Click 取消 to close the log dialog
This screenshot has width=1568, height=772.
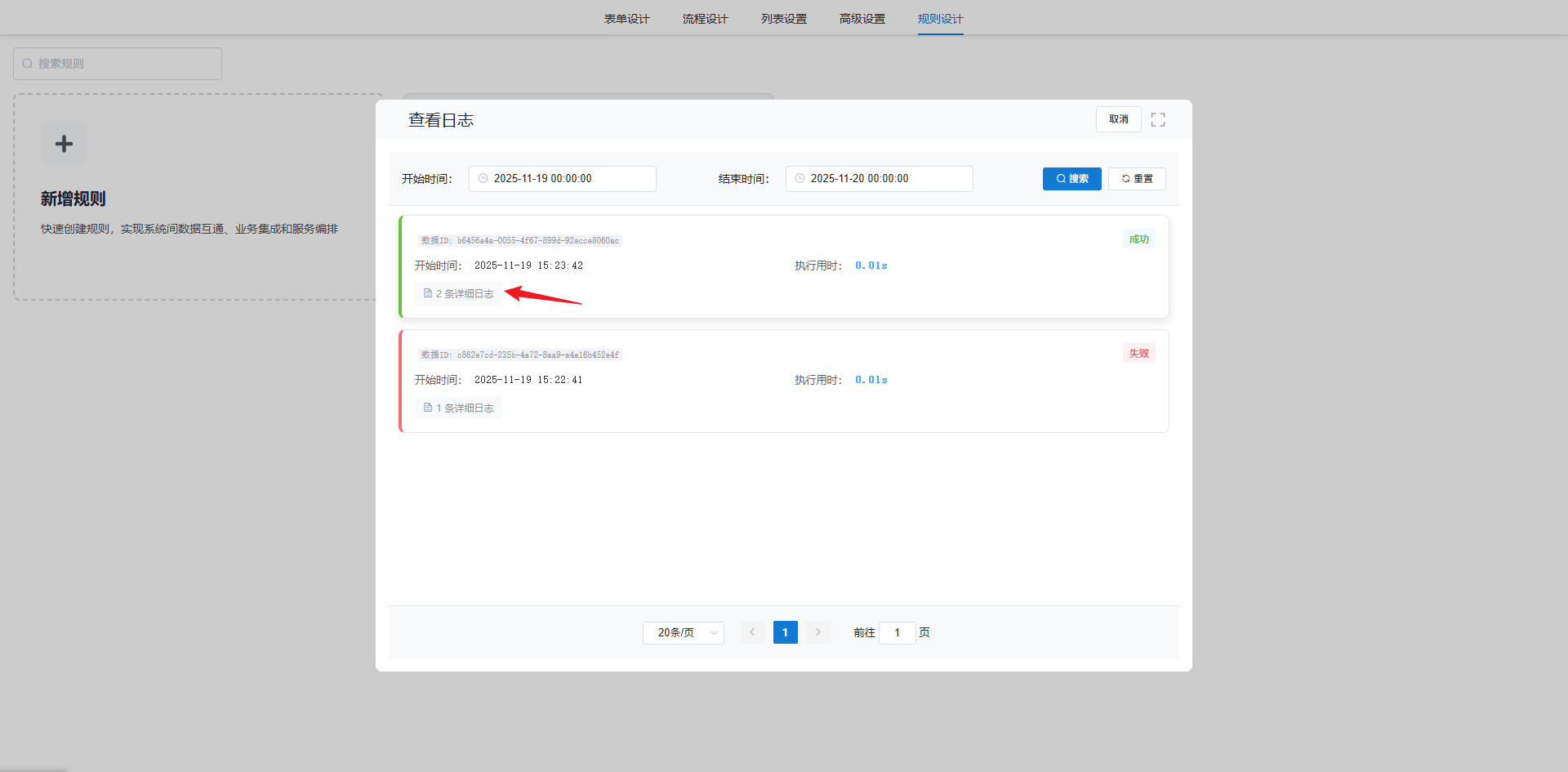click(1118, 119)
